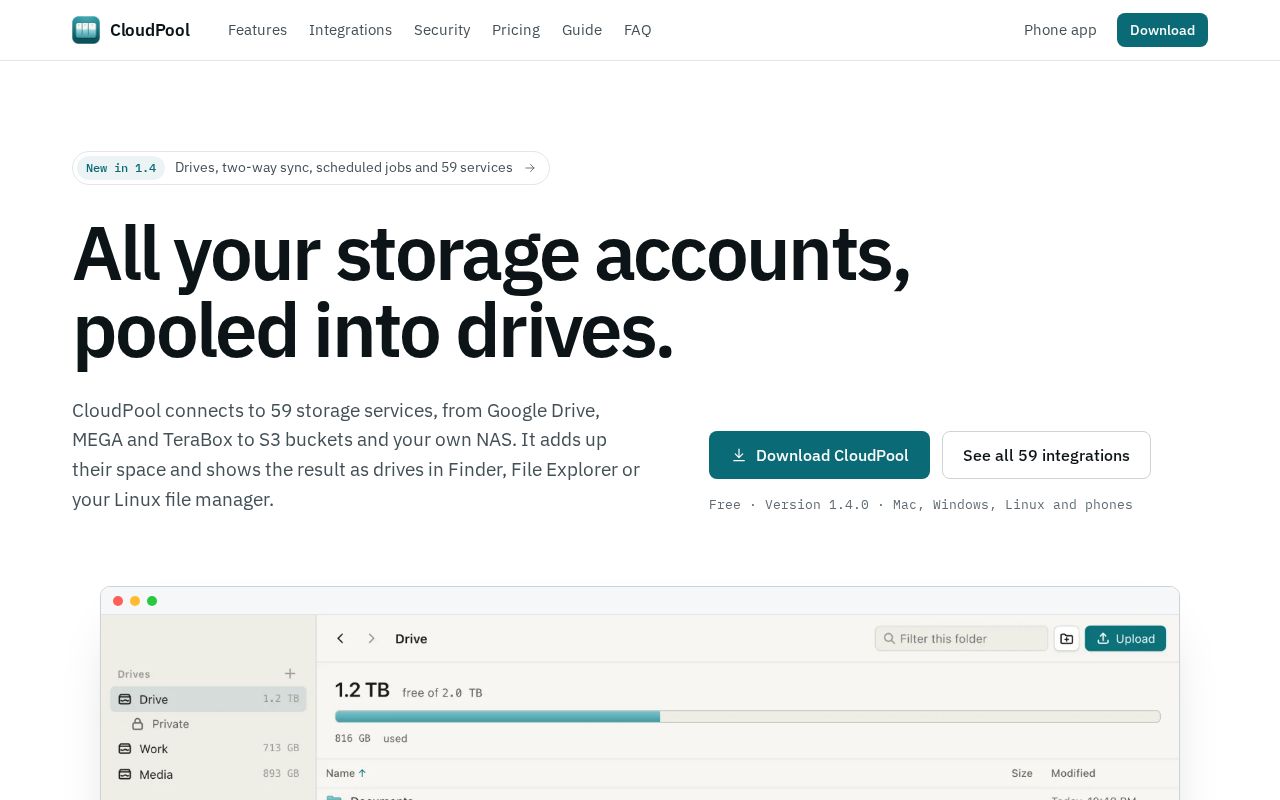Click the green maximize dot of mock window

tap(152, 601)
